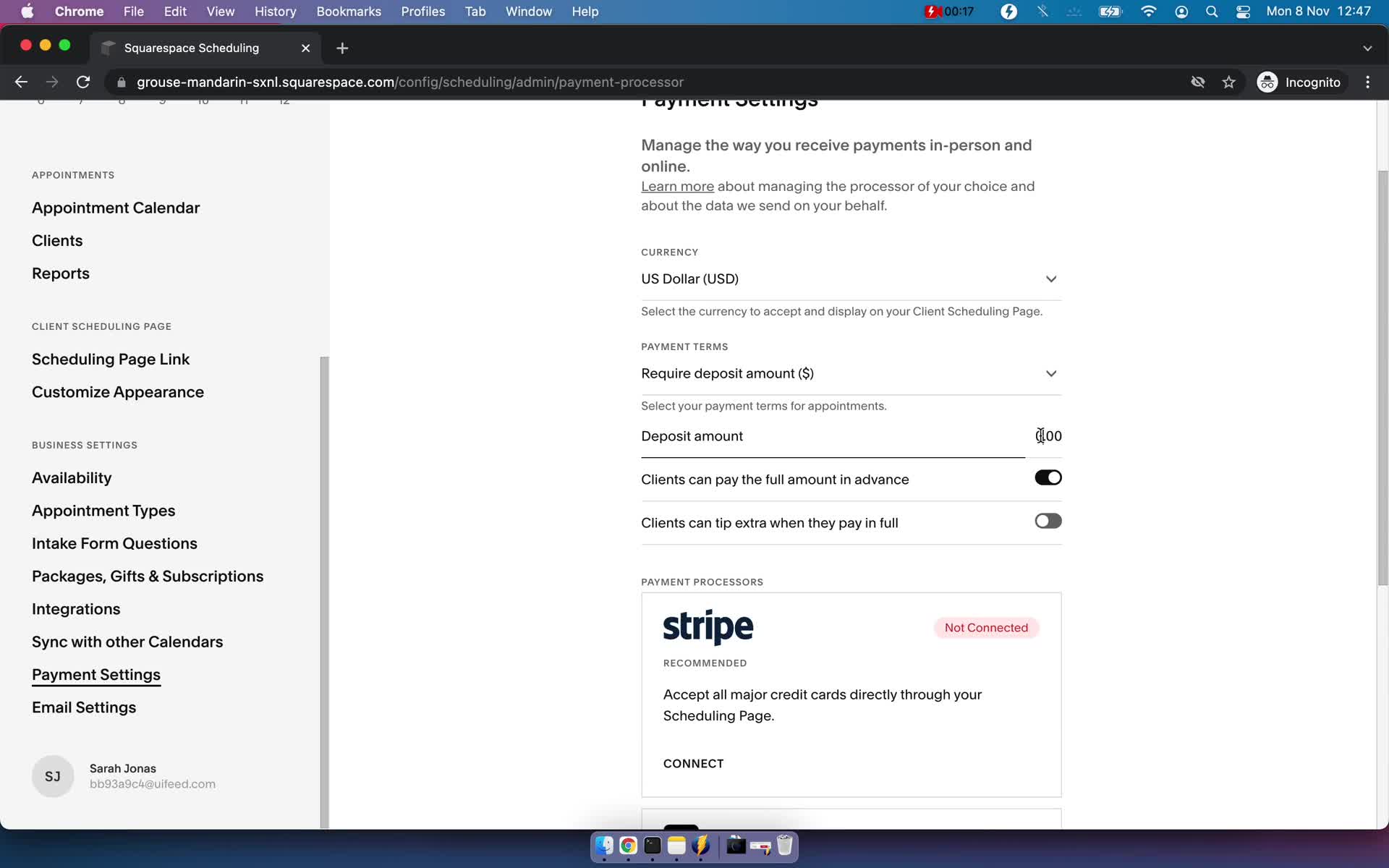
Task: Go to Appointment Calendar
Action: point(116,208)
